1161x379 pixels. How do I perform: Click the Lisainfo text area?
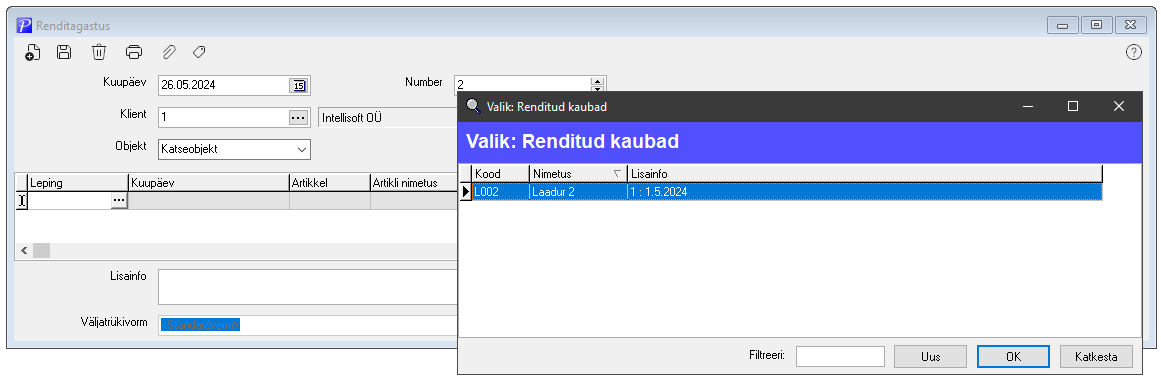[307, 286]
